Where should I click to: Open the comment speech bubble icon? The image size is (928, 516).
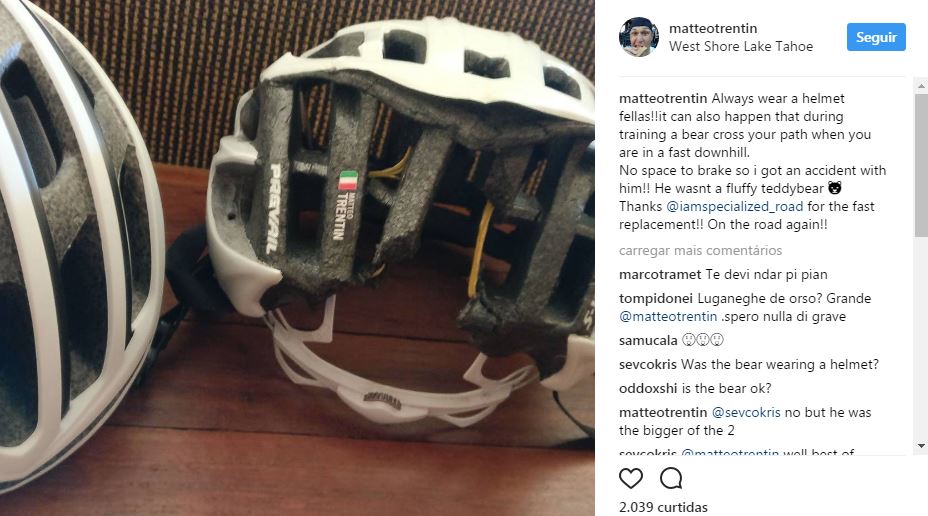(671, 478)
